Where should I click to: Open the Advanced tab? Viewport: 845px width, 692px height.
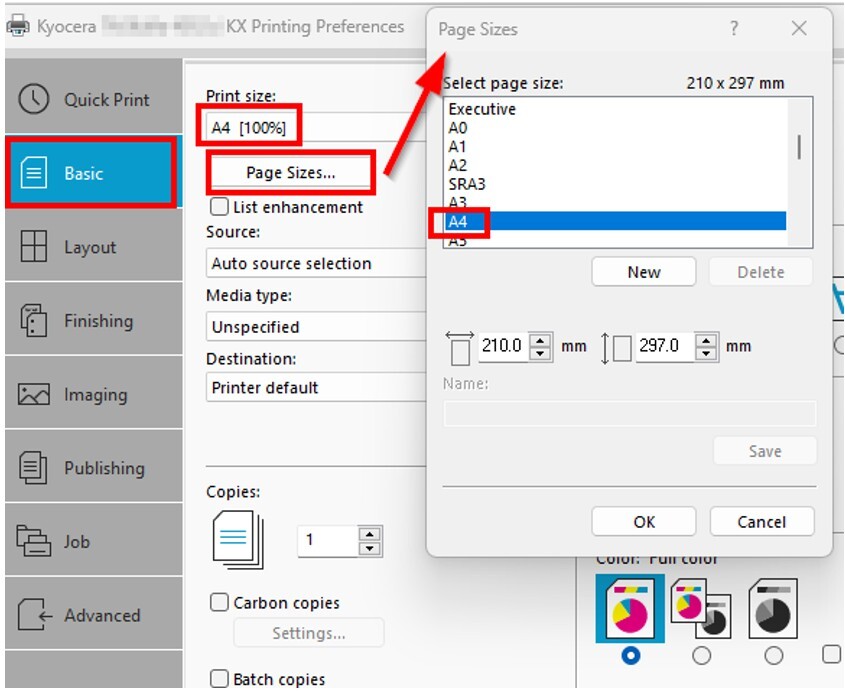[94, 614]
